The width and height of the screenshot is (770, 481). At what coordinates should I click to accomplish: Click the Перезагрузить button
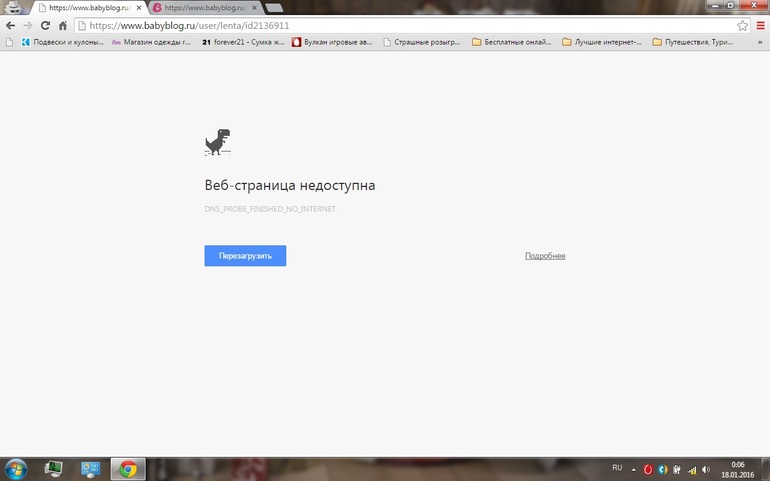click(245, 256)
